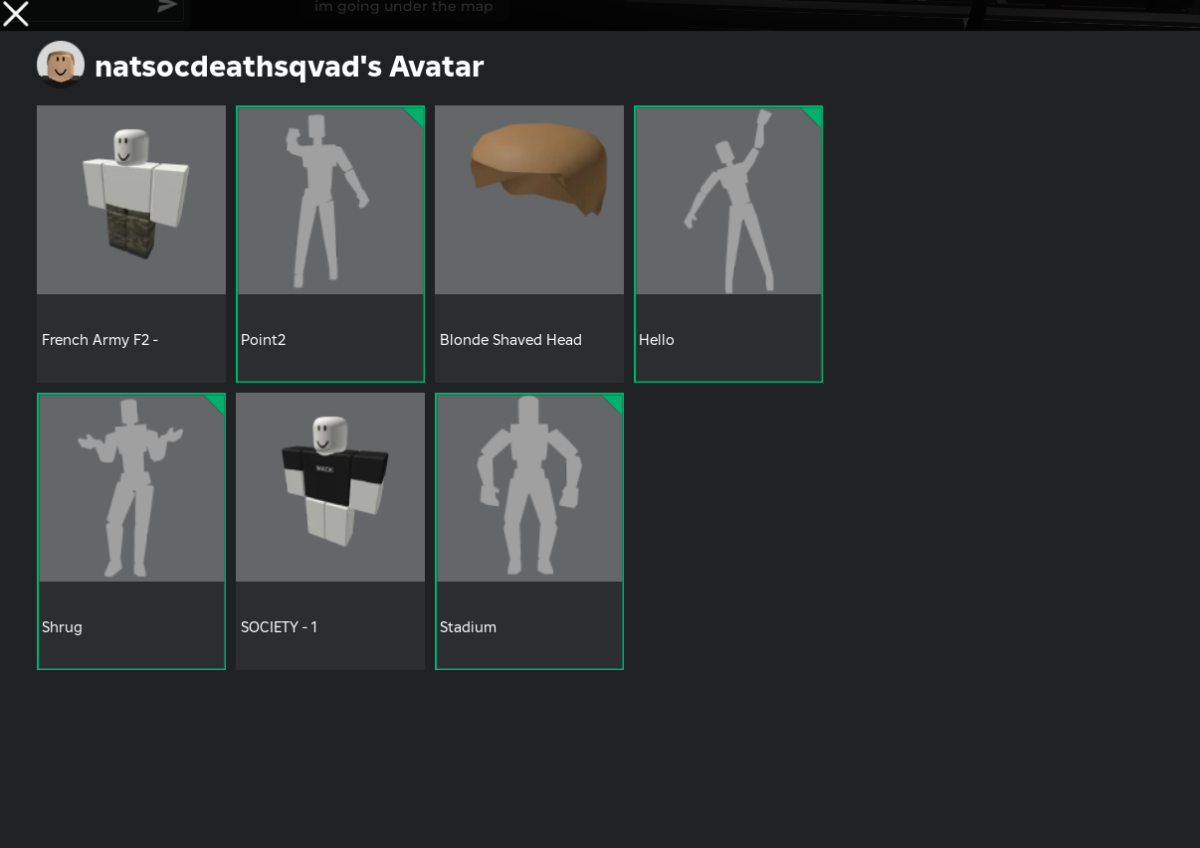
Task: Click the chat text input box
Action: 92,8
